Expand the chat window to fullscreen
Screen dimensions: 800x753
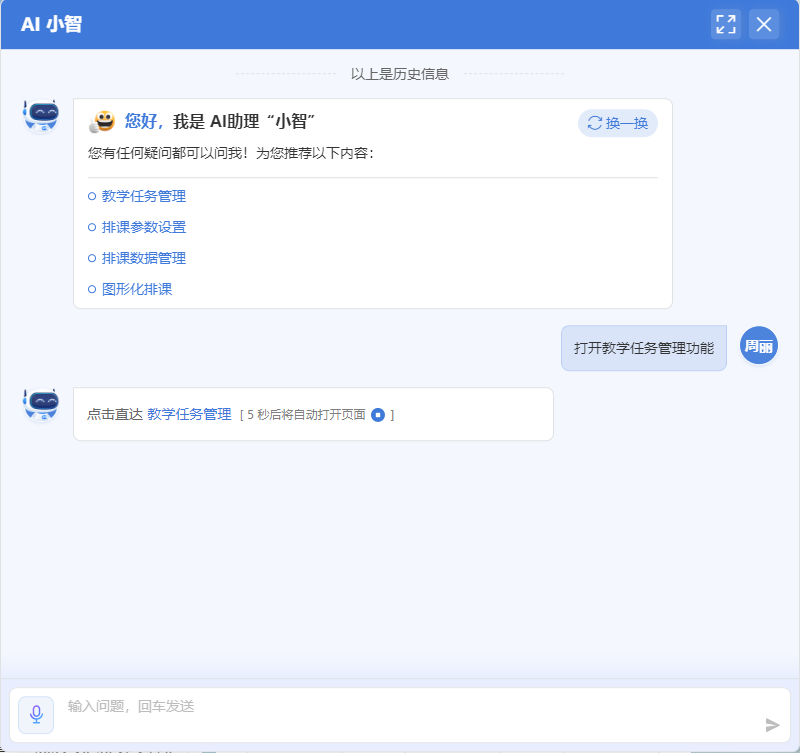[726, 24]
